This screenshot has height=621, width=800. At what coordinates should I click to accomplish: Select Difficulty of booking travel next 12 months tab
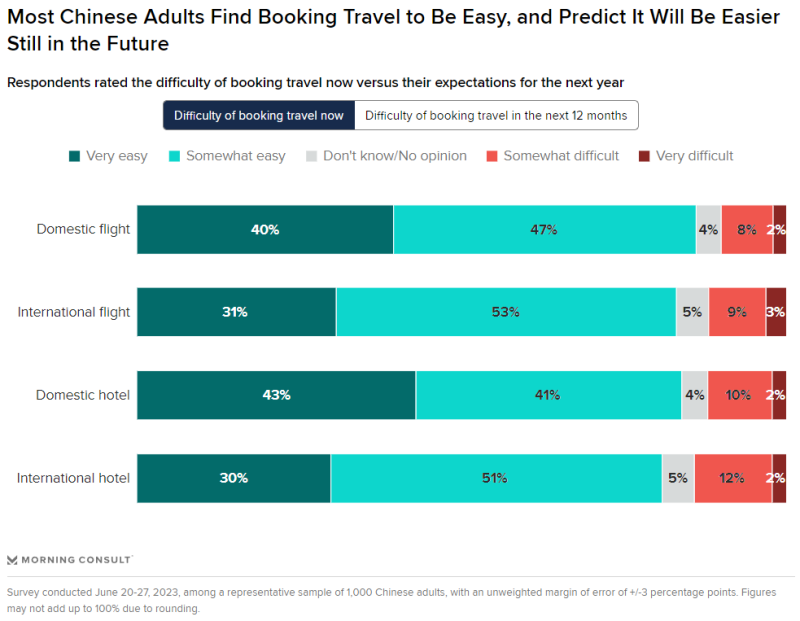coord(496,116)
